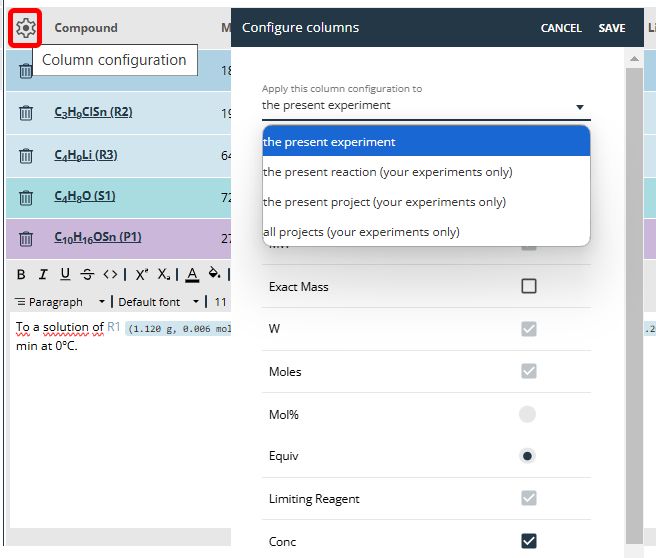Open the Paragraph style dropdown
Screen dimensions: 656x558
click(x=59, y=302)
